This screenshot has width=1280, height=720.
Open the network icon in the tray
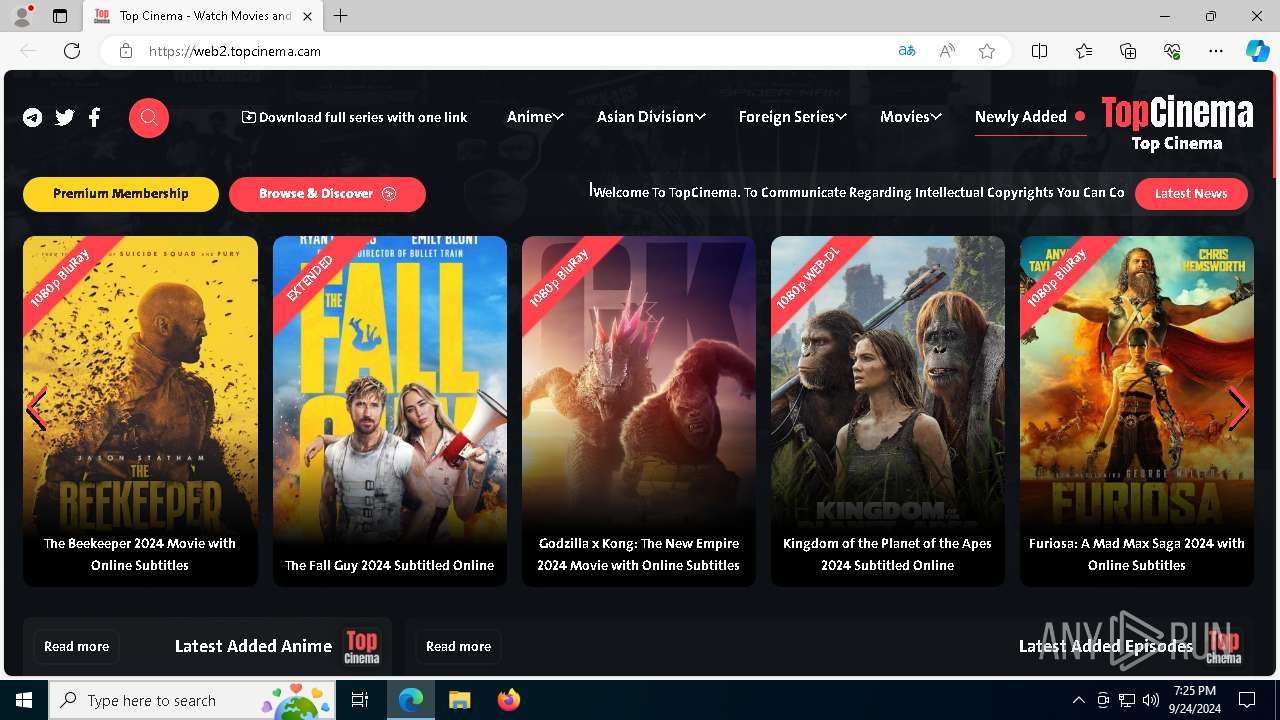point(1127,700)
